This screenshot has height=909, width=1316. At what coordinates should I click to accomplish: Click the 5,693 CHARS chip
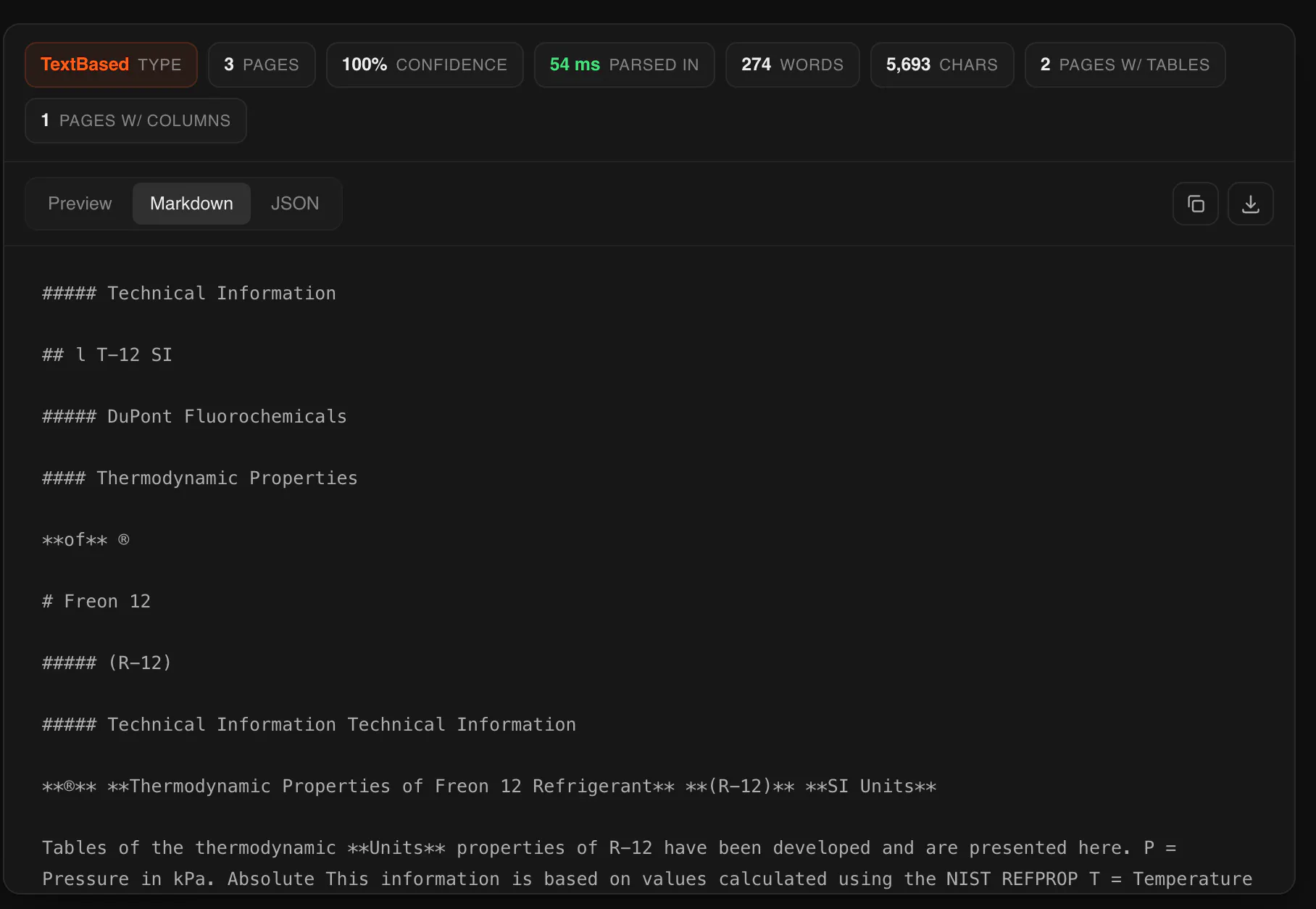(942, 65)
